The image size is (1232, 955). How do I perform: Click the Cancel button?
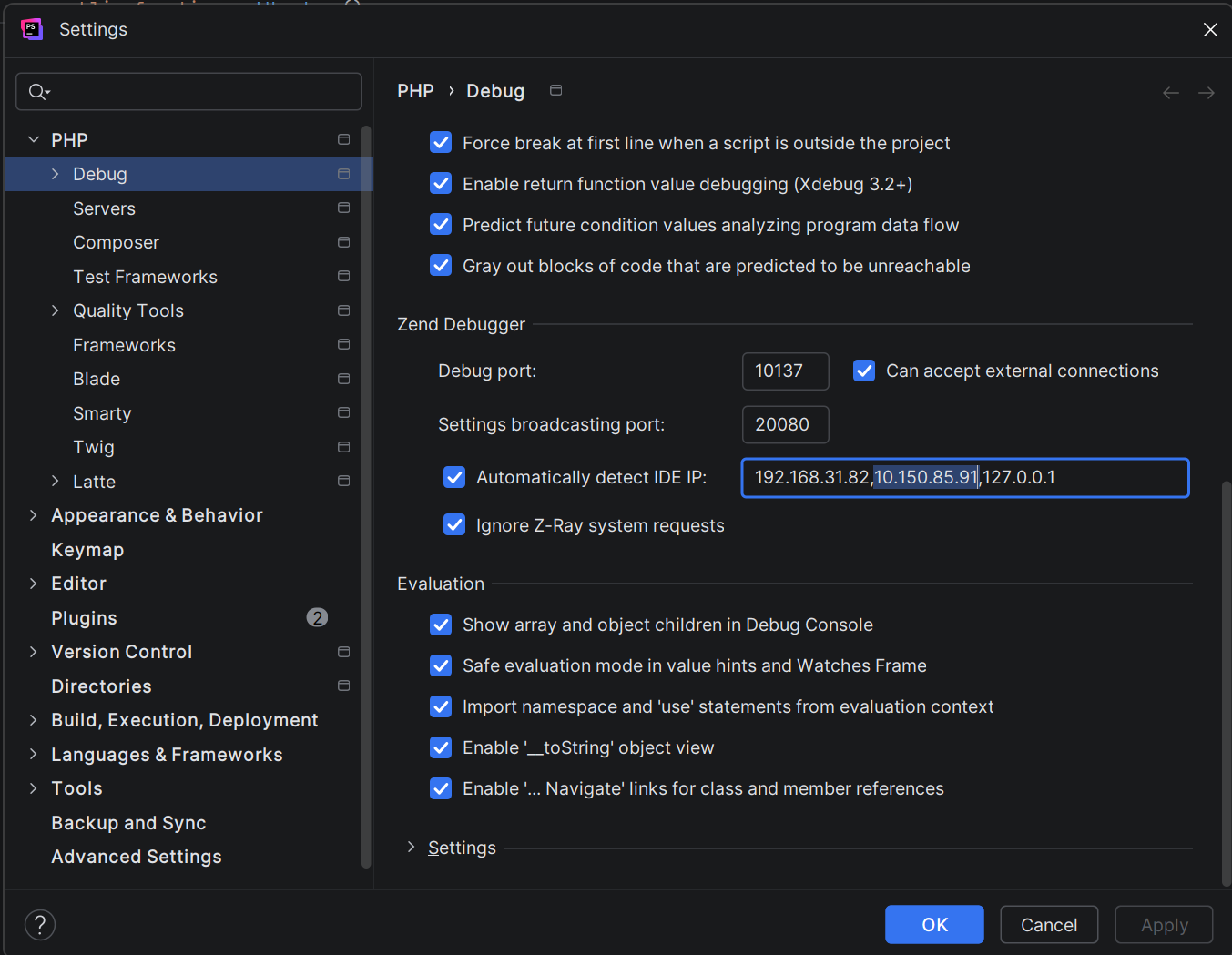click(1048, 925)
